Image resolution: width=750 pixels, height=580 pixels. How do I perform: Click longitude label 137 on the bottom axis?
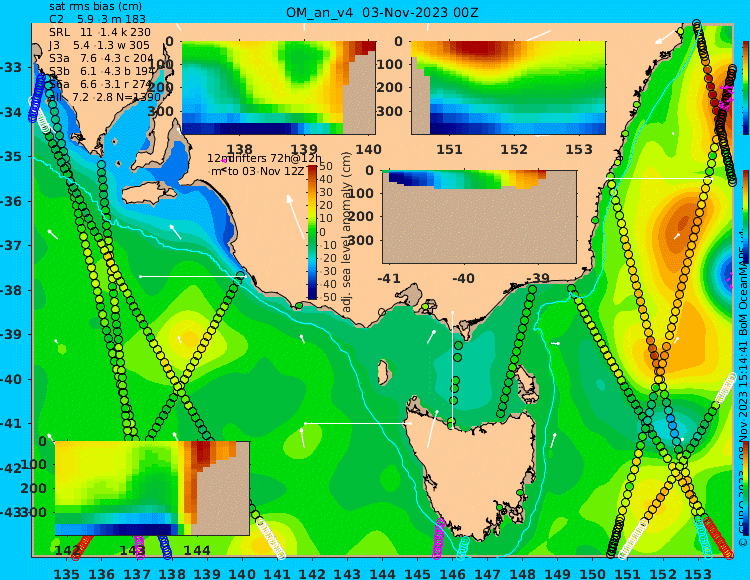coord(137,573)
